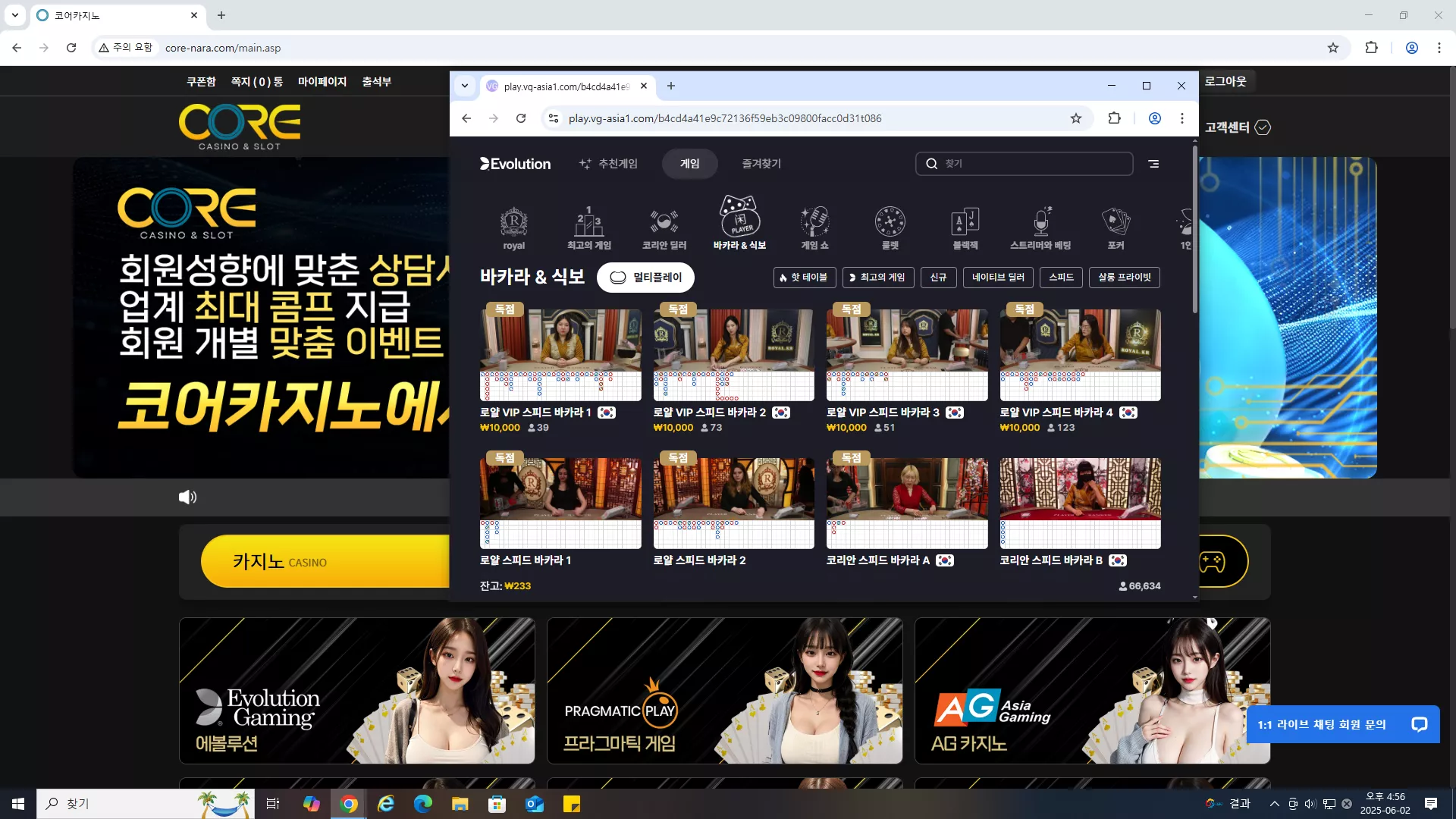Open the 블랙잭 category icon
Image resolution: width=1456 pixels, height=819 pixels.
click(x=965, y=227)
